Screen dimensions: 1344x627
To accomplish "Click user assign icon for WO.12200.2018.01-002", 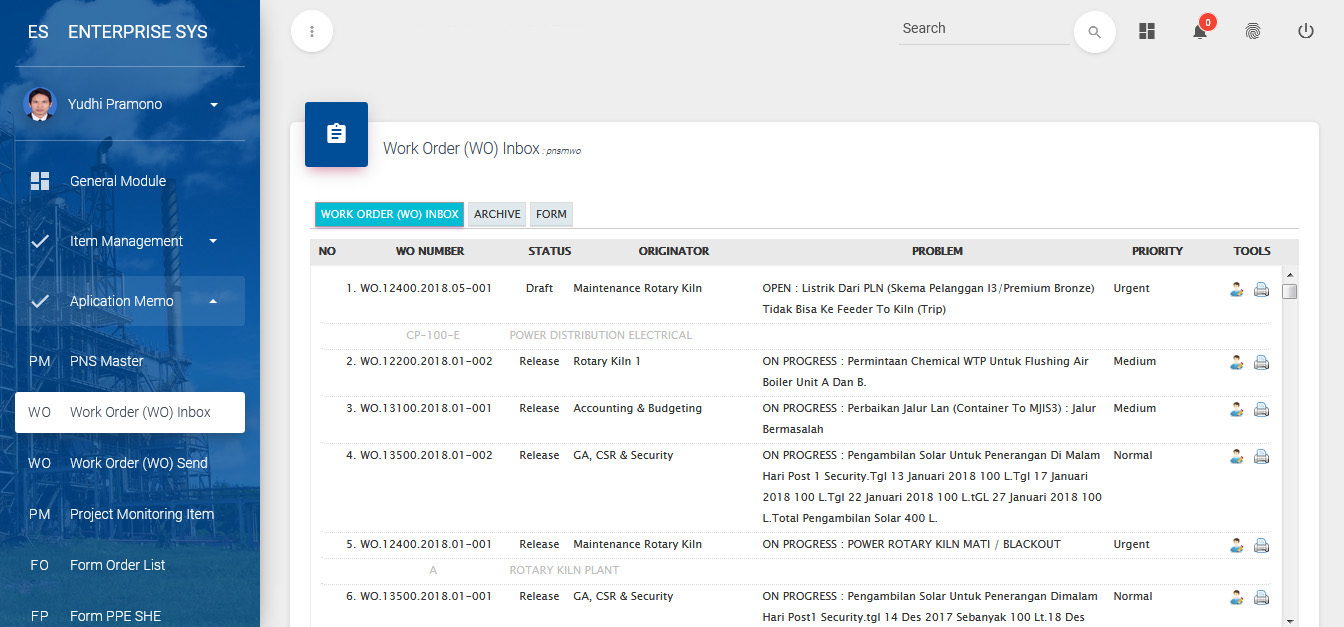I will point(1237,363).
